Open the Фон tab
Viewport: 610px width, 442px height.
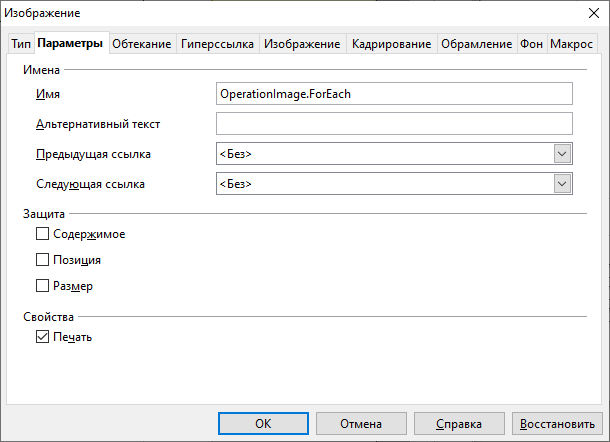[531, 45]
